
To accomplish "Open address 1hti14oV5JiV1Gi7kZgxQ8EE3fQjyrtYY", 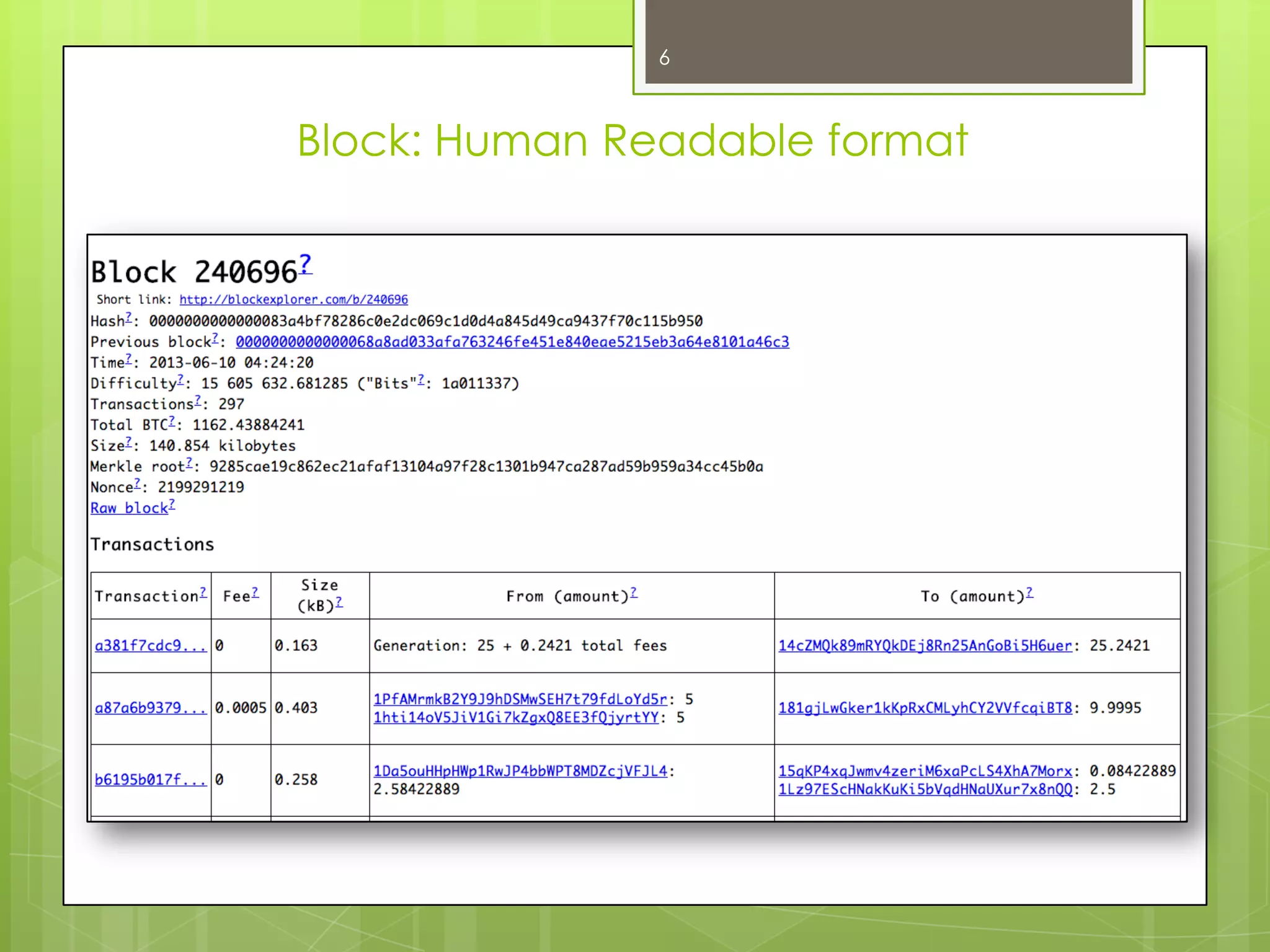I will (516, 718).
